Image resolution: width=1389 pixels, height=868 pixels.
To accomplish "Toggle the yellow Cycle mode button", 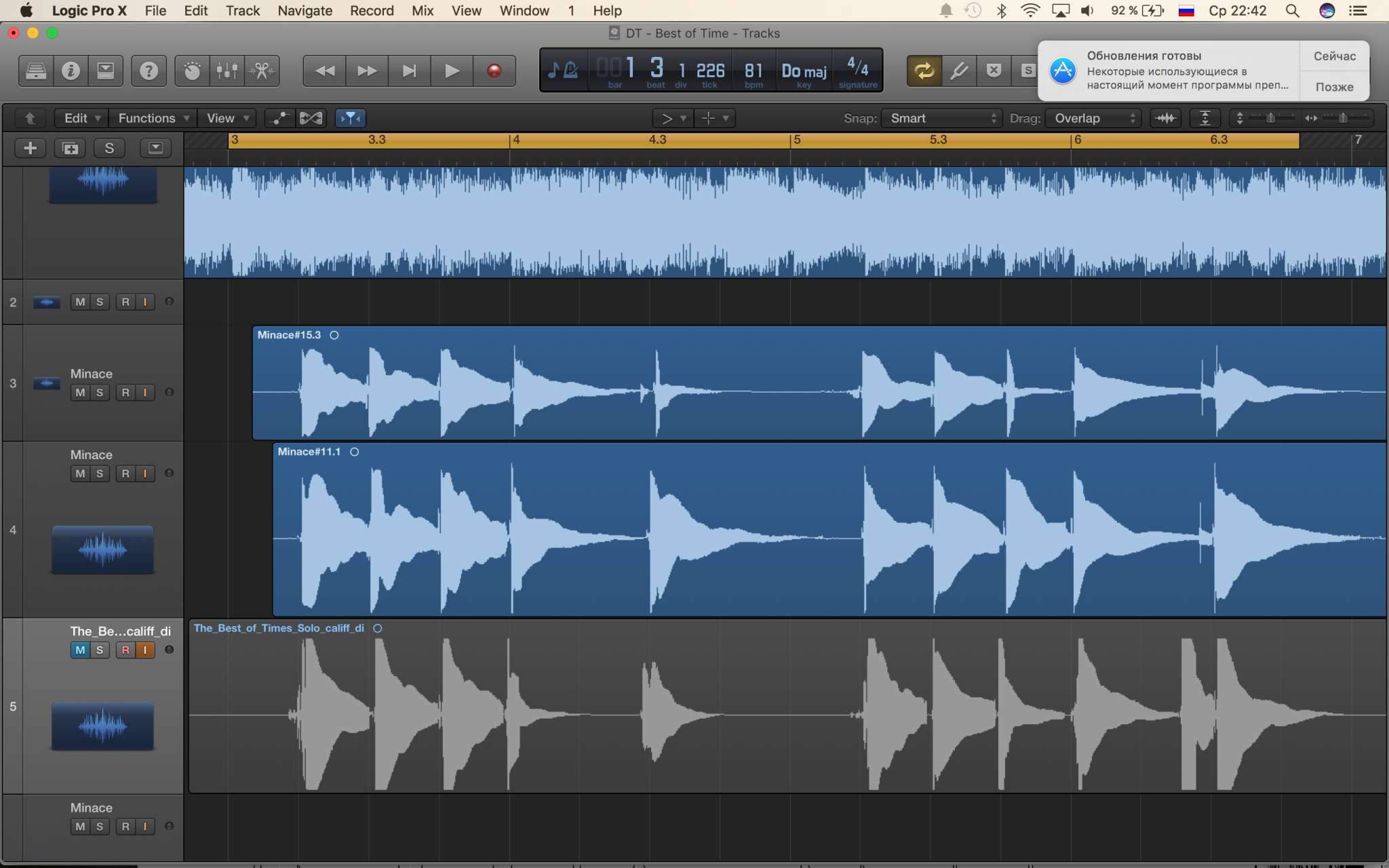I will point(924,71).
